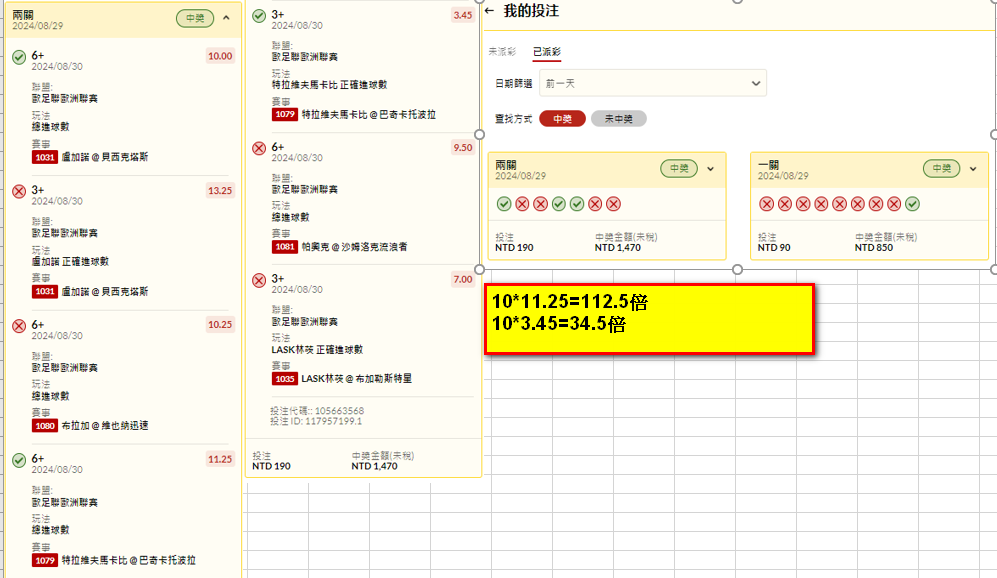Click the 中獎 badge in left 兩關 header
Screen dimensions: 997x578
pyautogui.click(x=194, y=18)
